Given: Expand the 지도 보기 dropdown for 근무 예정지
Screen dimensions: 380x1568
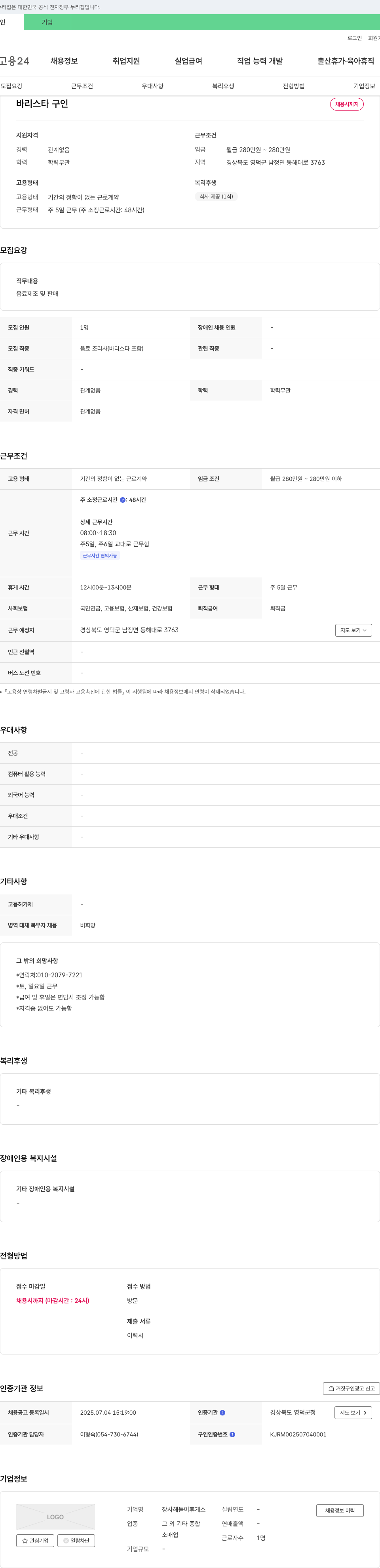Looking at the screenshot, I should coord(353,630).
